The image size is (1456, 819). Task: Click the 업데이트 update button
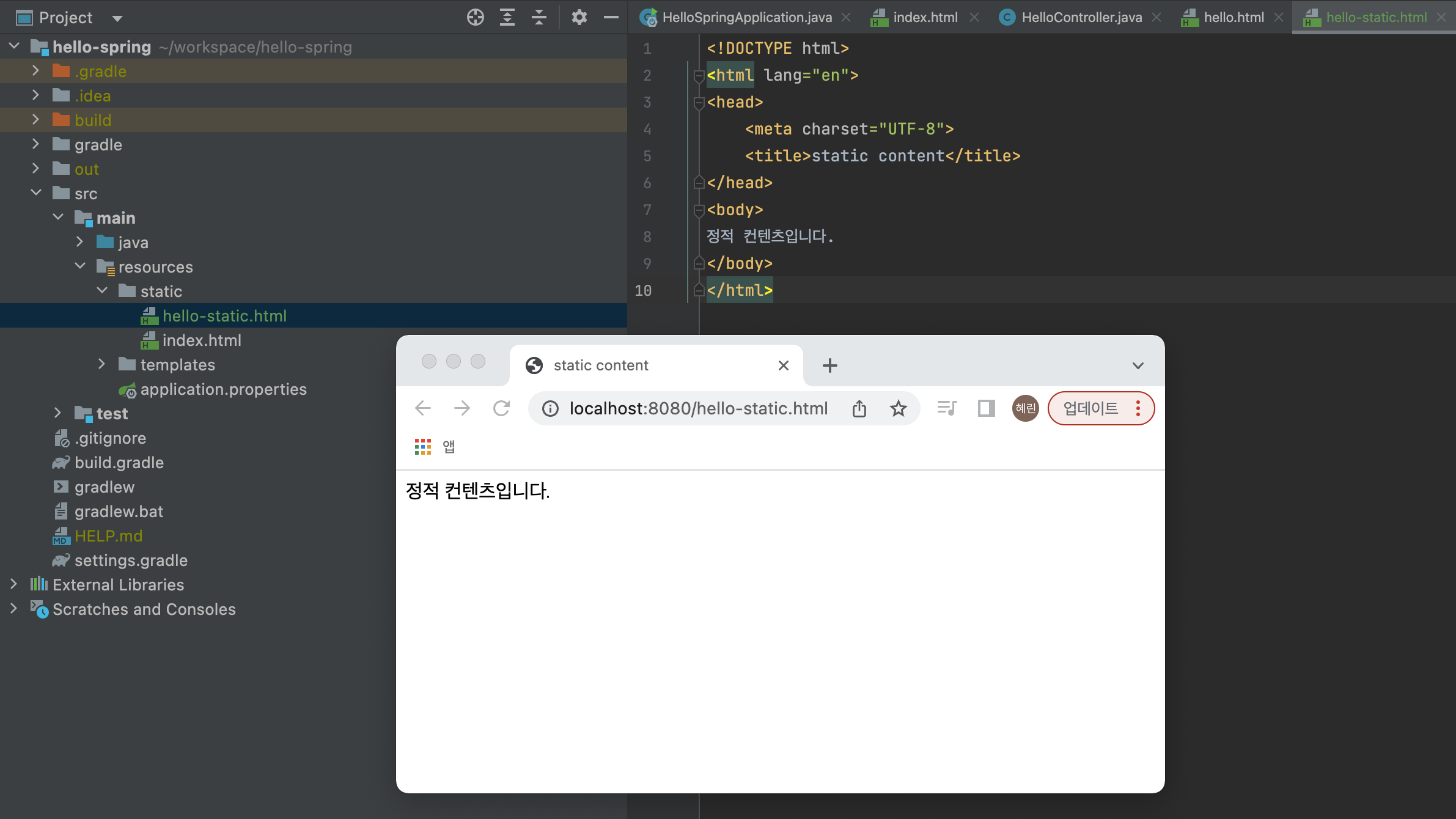click(1090, 408)
